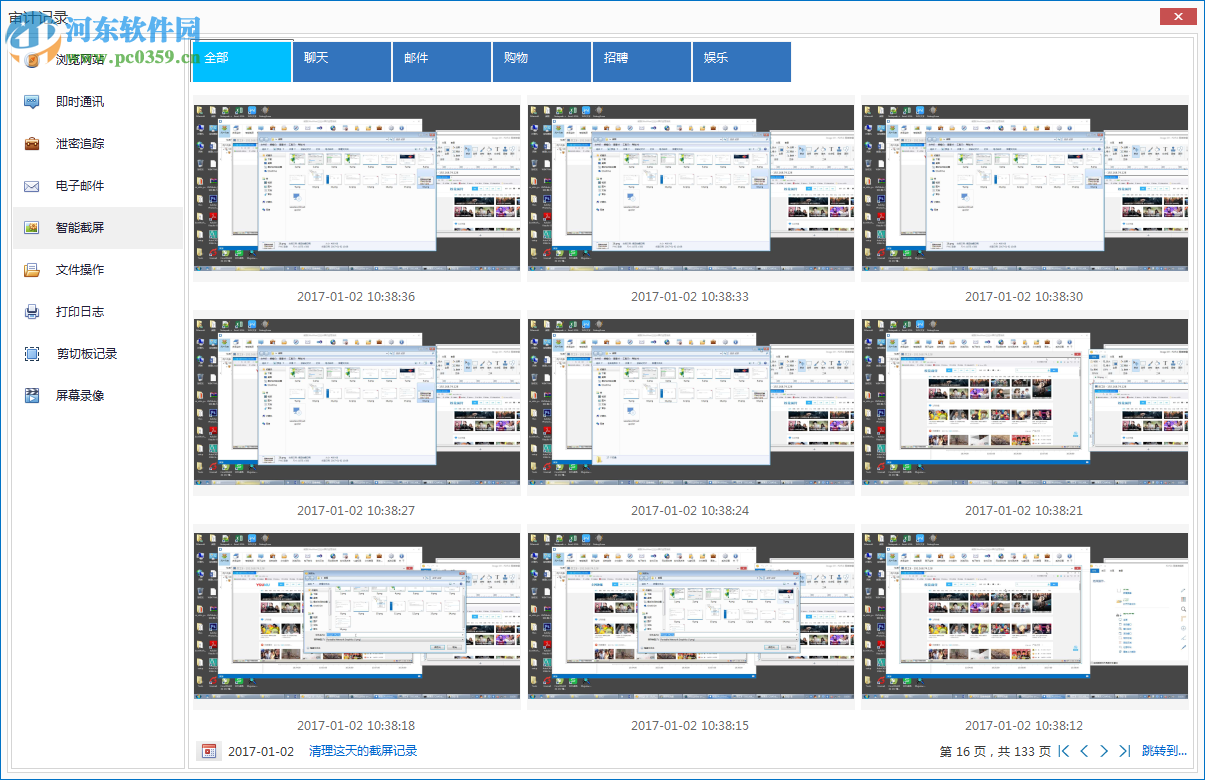View screenshot thumbnail from 10:38:24

click(x=691, y=401)
